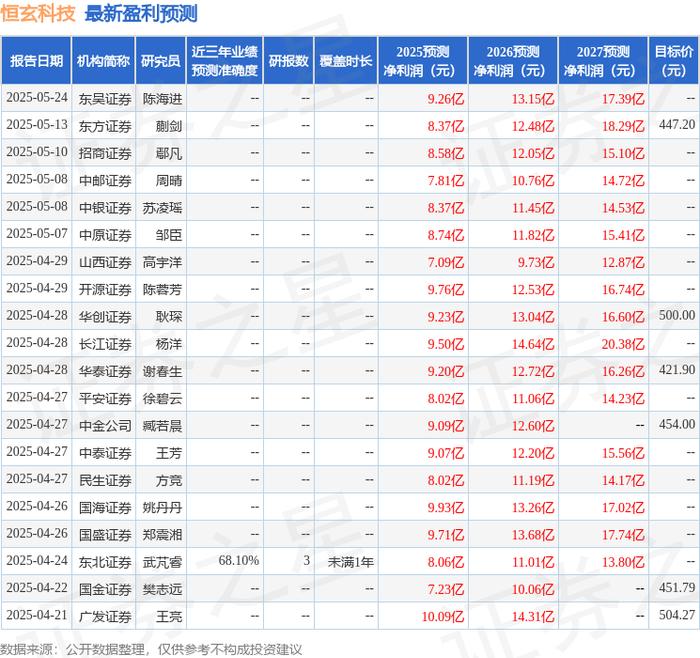Image resolution: width=700 pixels, height=658 pixels.
Task: Select institution 华泰证券
Action: point(105,371)
